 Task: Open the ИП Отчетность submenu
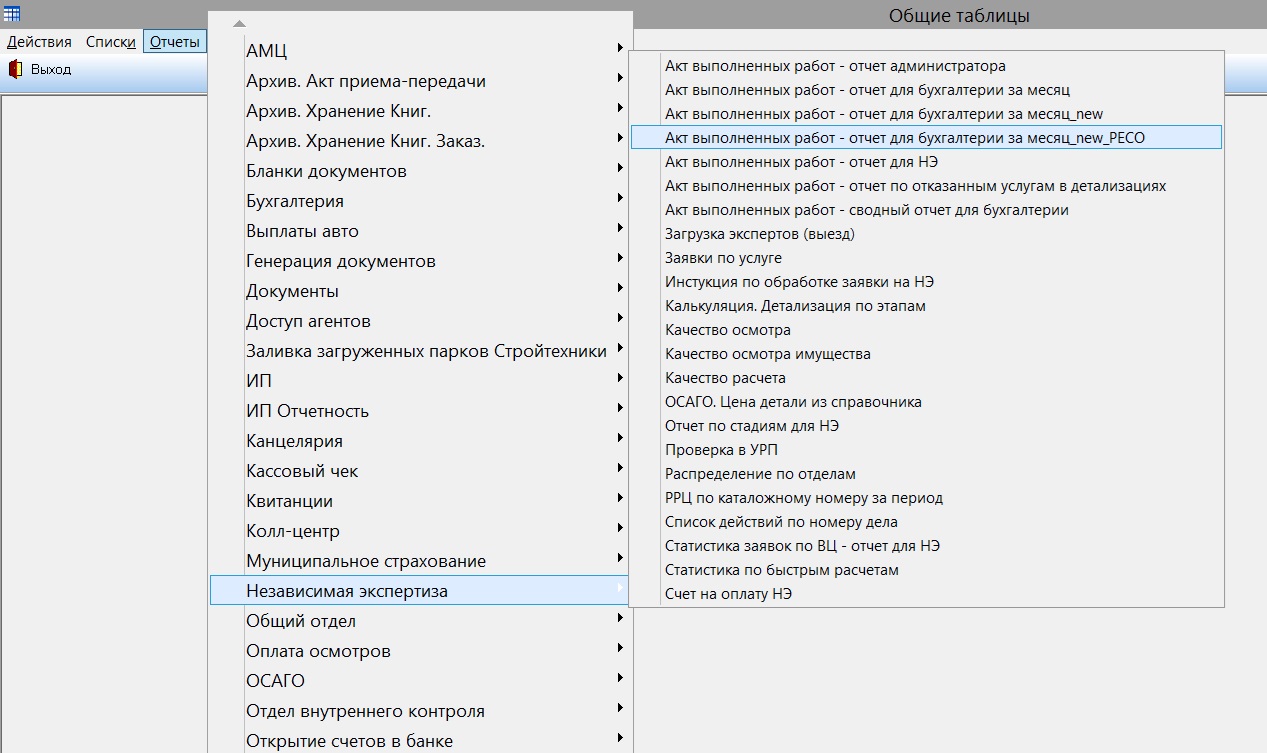pyautogui.click(x=421, y=411)
